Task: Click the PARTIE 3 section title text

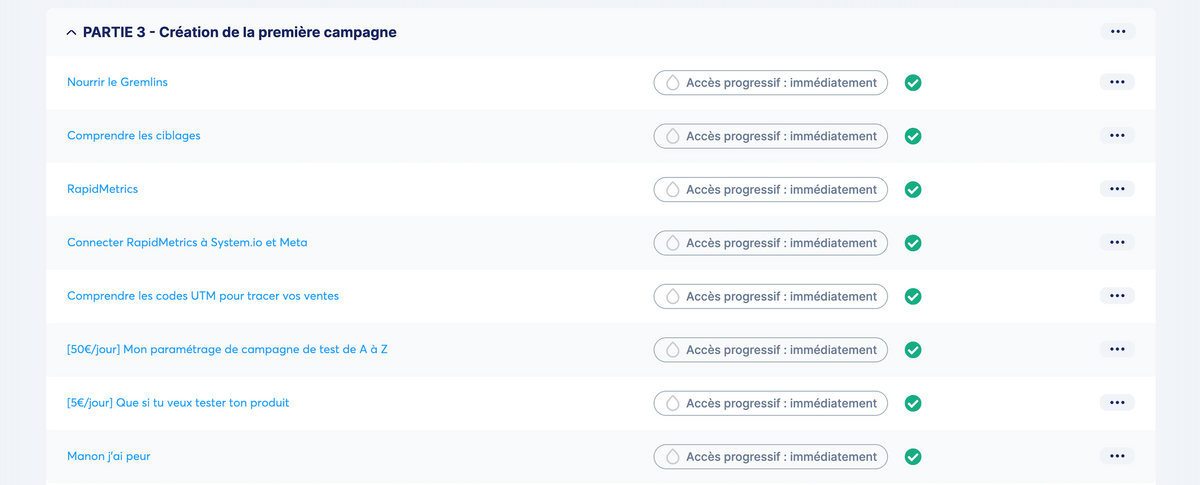Action: click(240, 33)
